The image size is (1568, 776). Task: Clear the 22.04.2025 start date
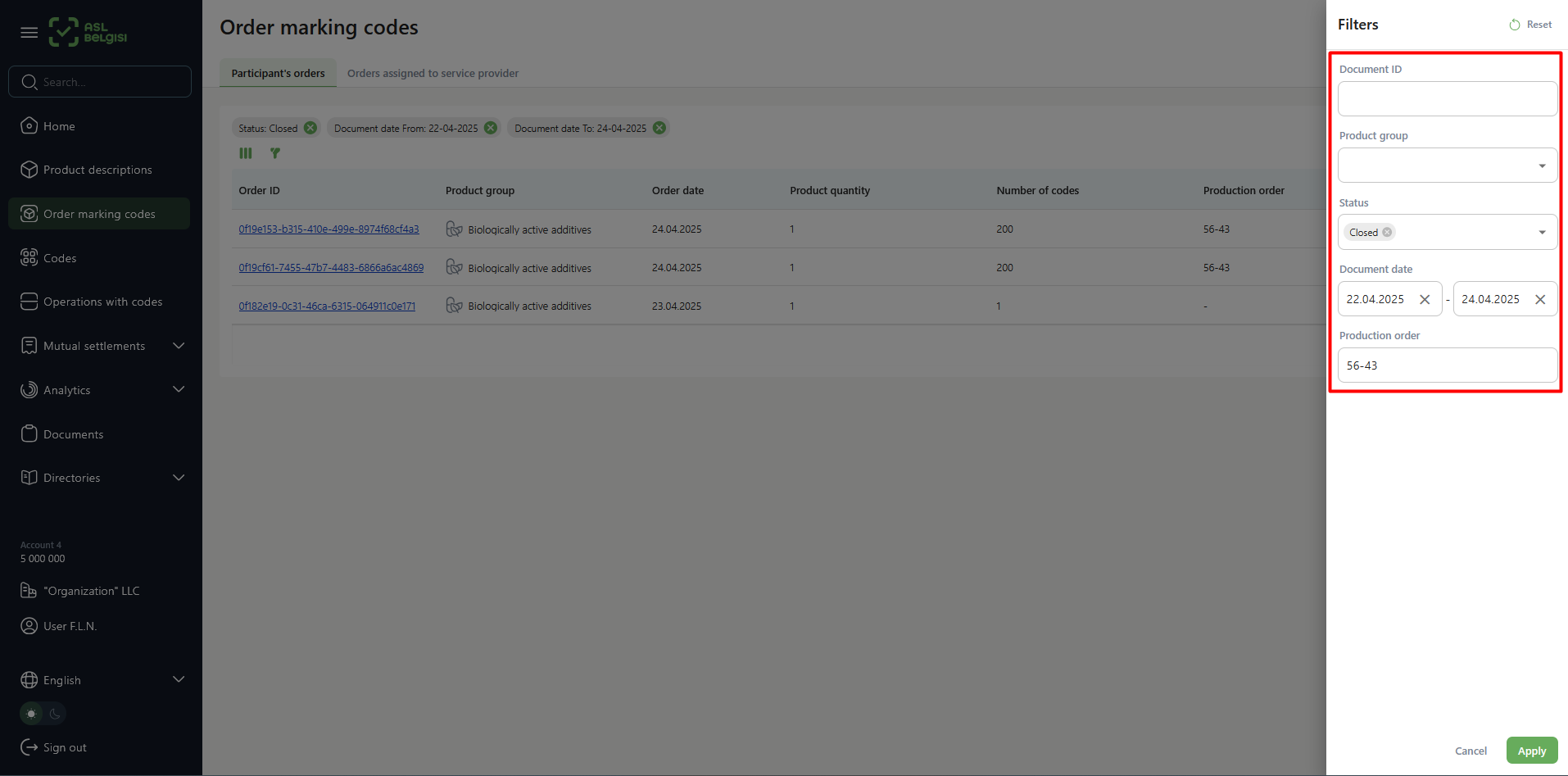coord(1425,300)
